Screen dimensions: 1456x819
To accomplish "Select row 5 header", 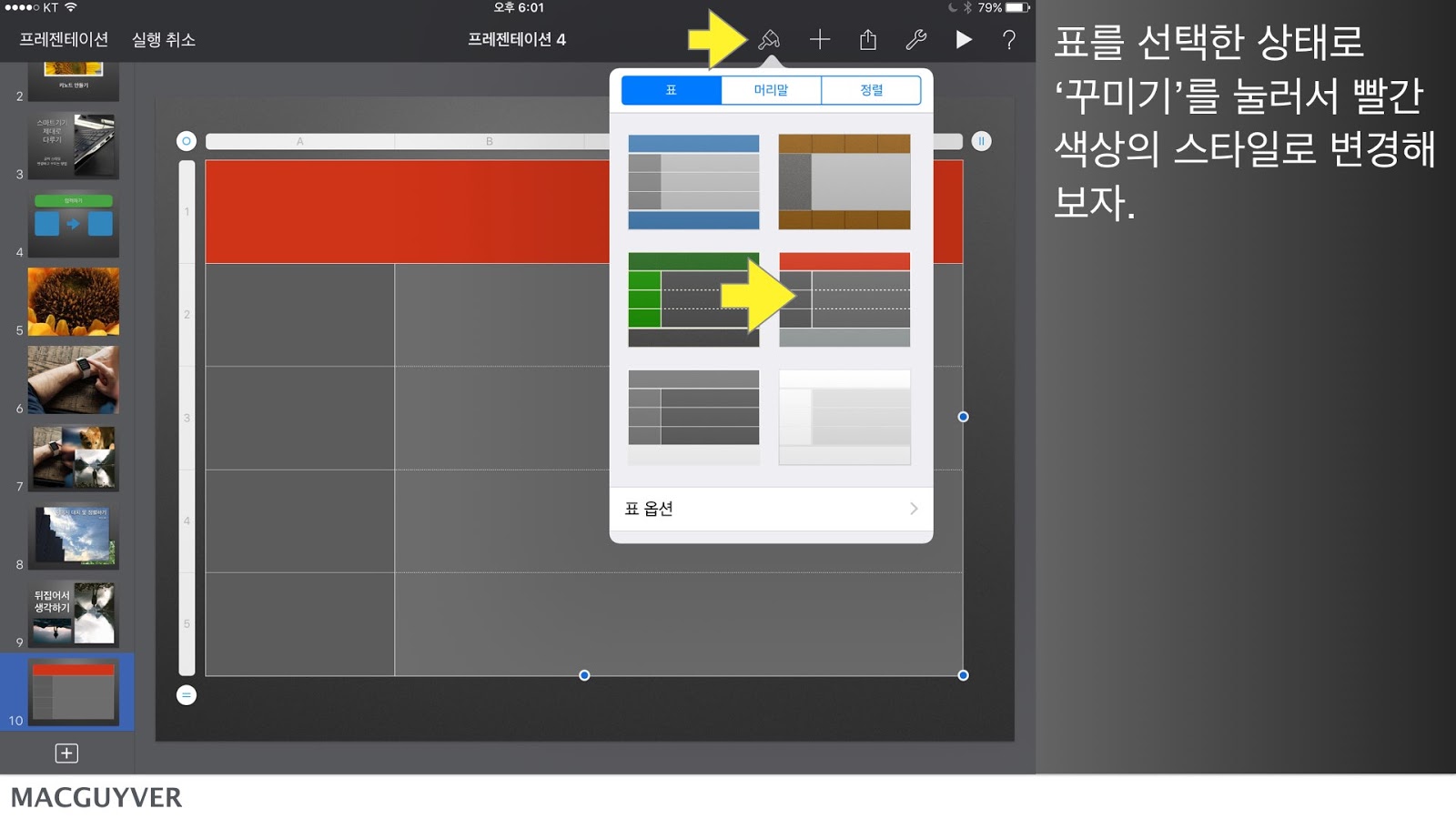I will (x=187, y=623).
